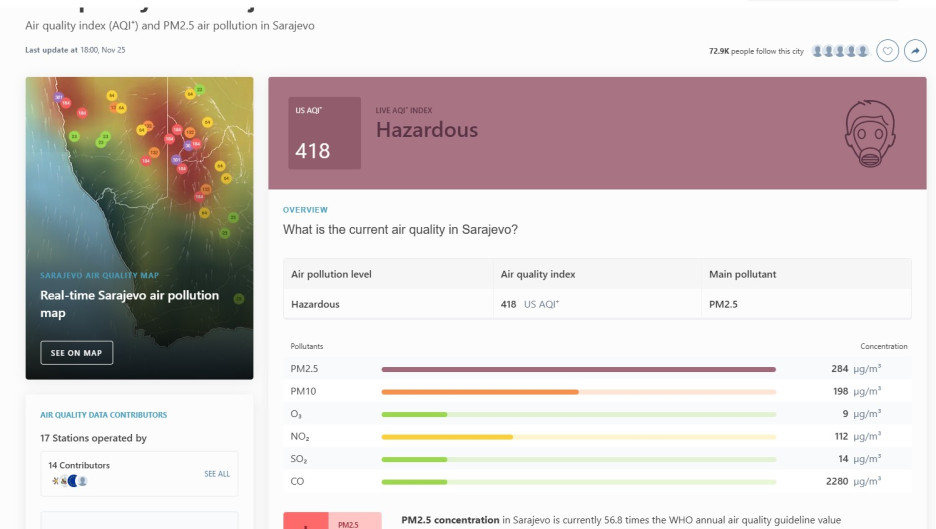The image size is (936, 529).
Task: Click the Air Quality Data Contributors heading
Action: pos(103,414)
